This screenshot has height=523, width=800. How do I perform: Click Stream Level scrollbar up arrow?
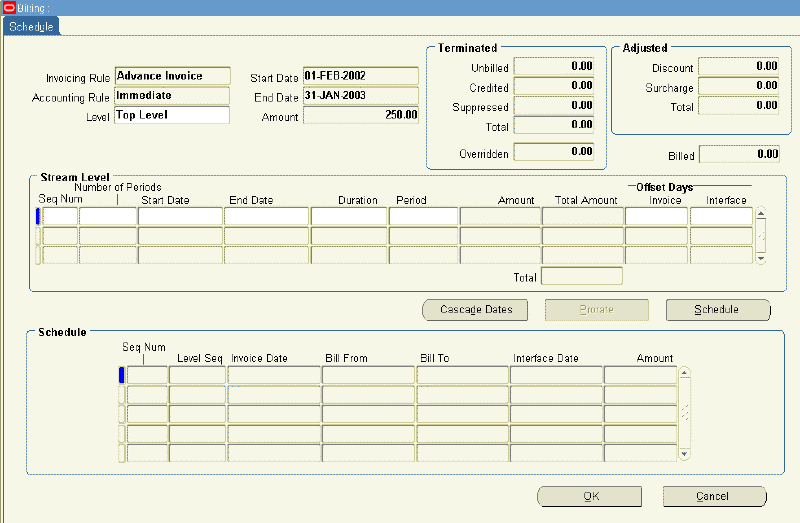[761, 213]
